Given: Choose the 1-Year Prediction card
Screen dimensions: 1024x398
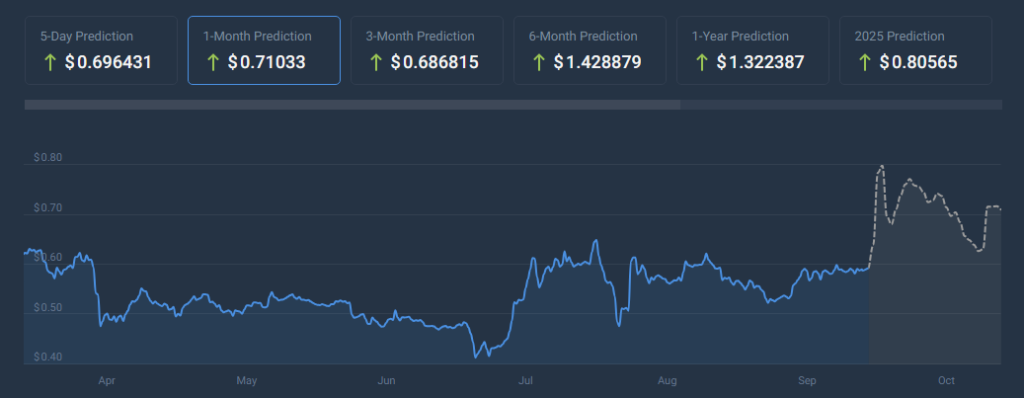Looking at the screenshot, I should pos(752,50).
